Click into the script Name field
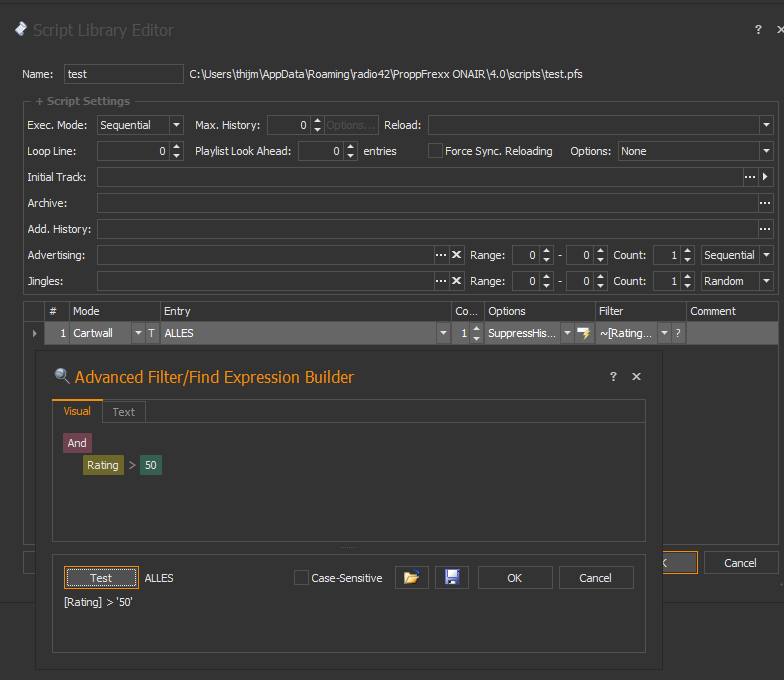 [x=123, y=74]
